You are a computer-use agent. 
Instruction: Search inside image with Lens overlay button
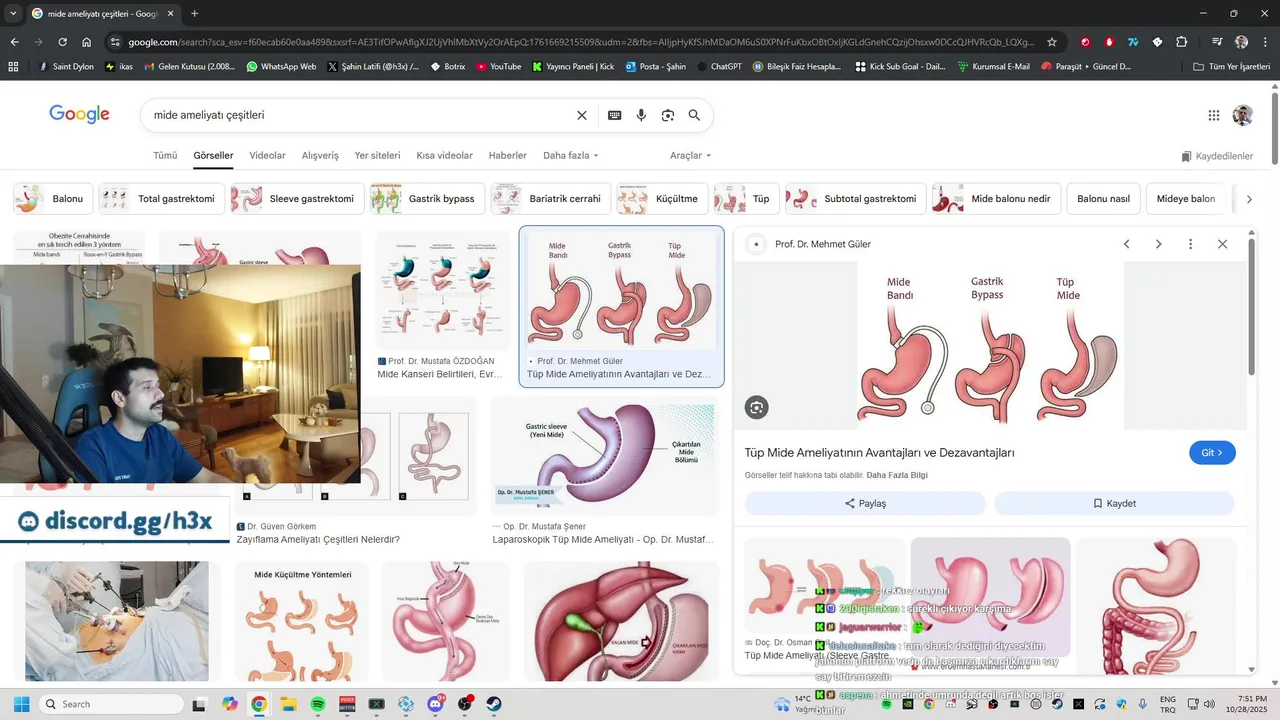pos(757,407)
